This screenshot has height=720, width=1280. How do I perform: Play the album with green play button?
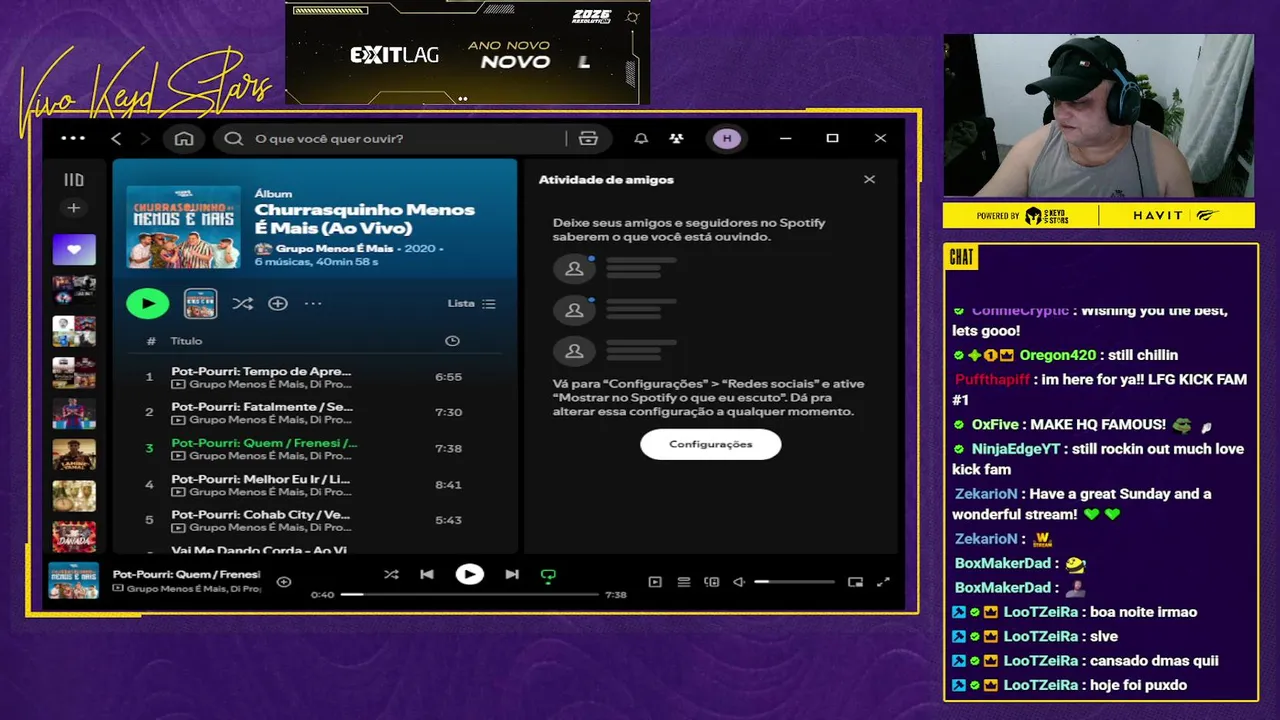148,303
